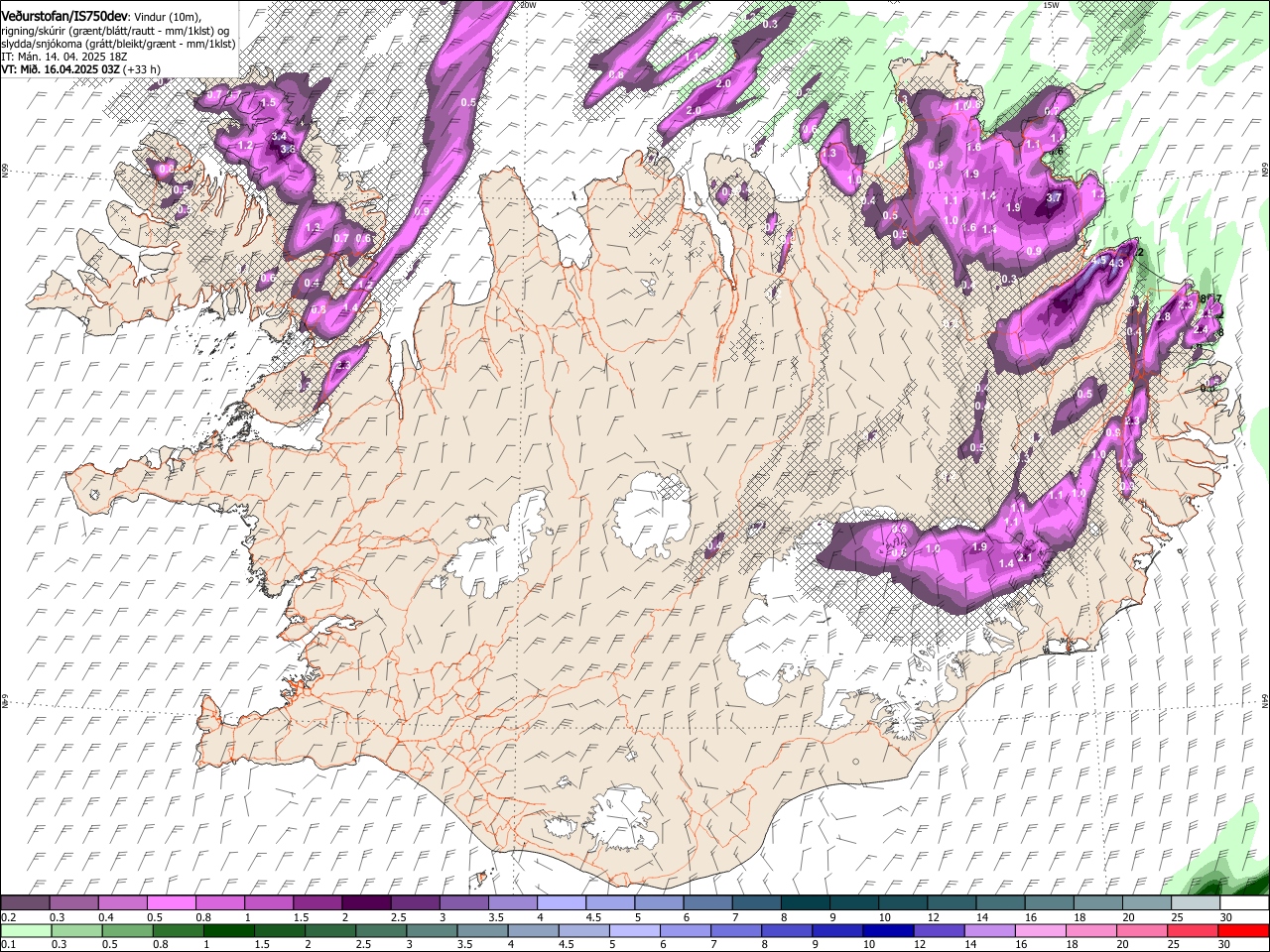This screenshot has height=952, width=1270.
Task: Click the '30' label in the upper legend row
Action: [x=1226, y=917]
